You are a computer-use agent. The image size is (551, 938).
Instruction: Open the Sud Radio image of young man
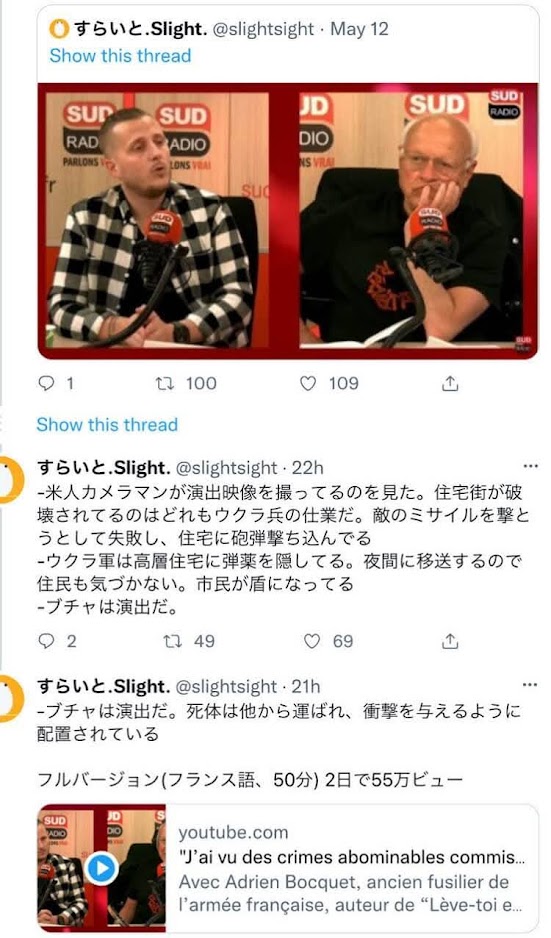158,220
